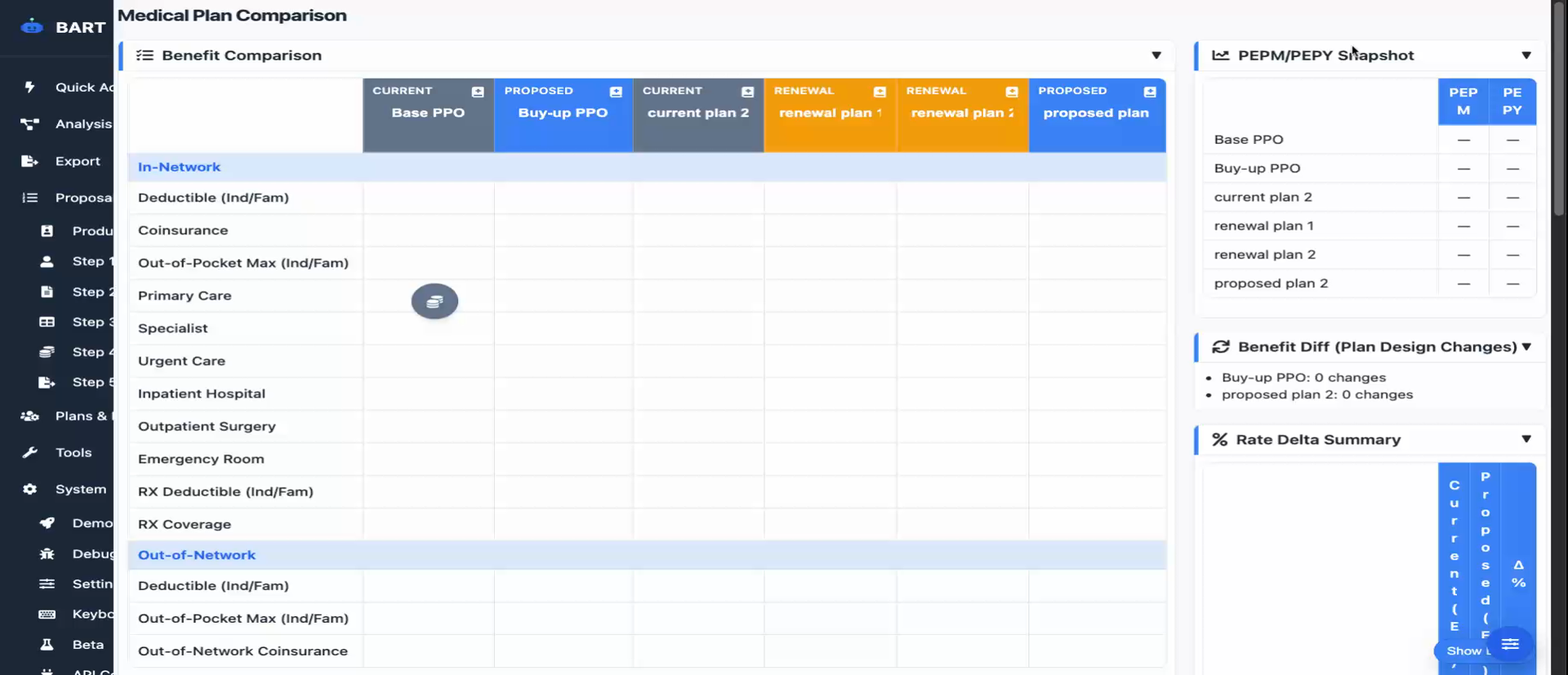This screenshot has height=675, width=1568.
Task: Click the BART robot logo icon
Action: pyautogui.click(x=31, y=27)
